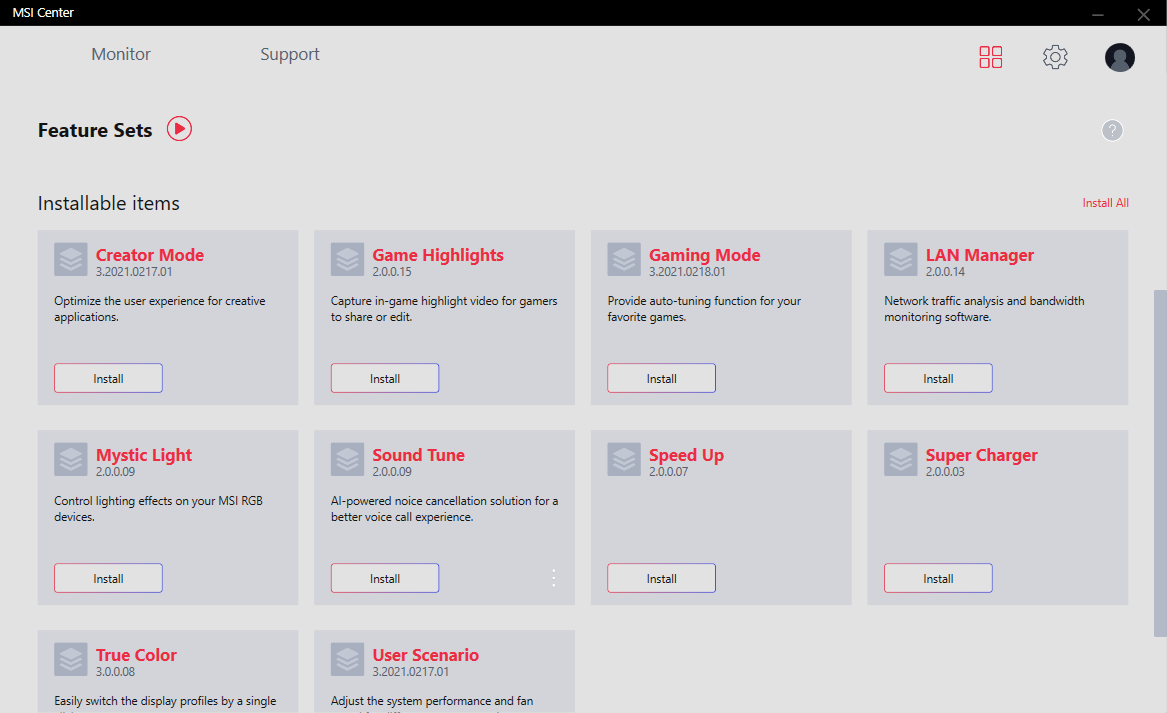The height and width of the screenshot is (713, 1167).
Task: Click LAN Manager version 2.0.0.14
Action: pos(945,272)
